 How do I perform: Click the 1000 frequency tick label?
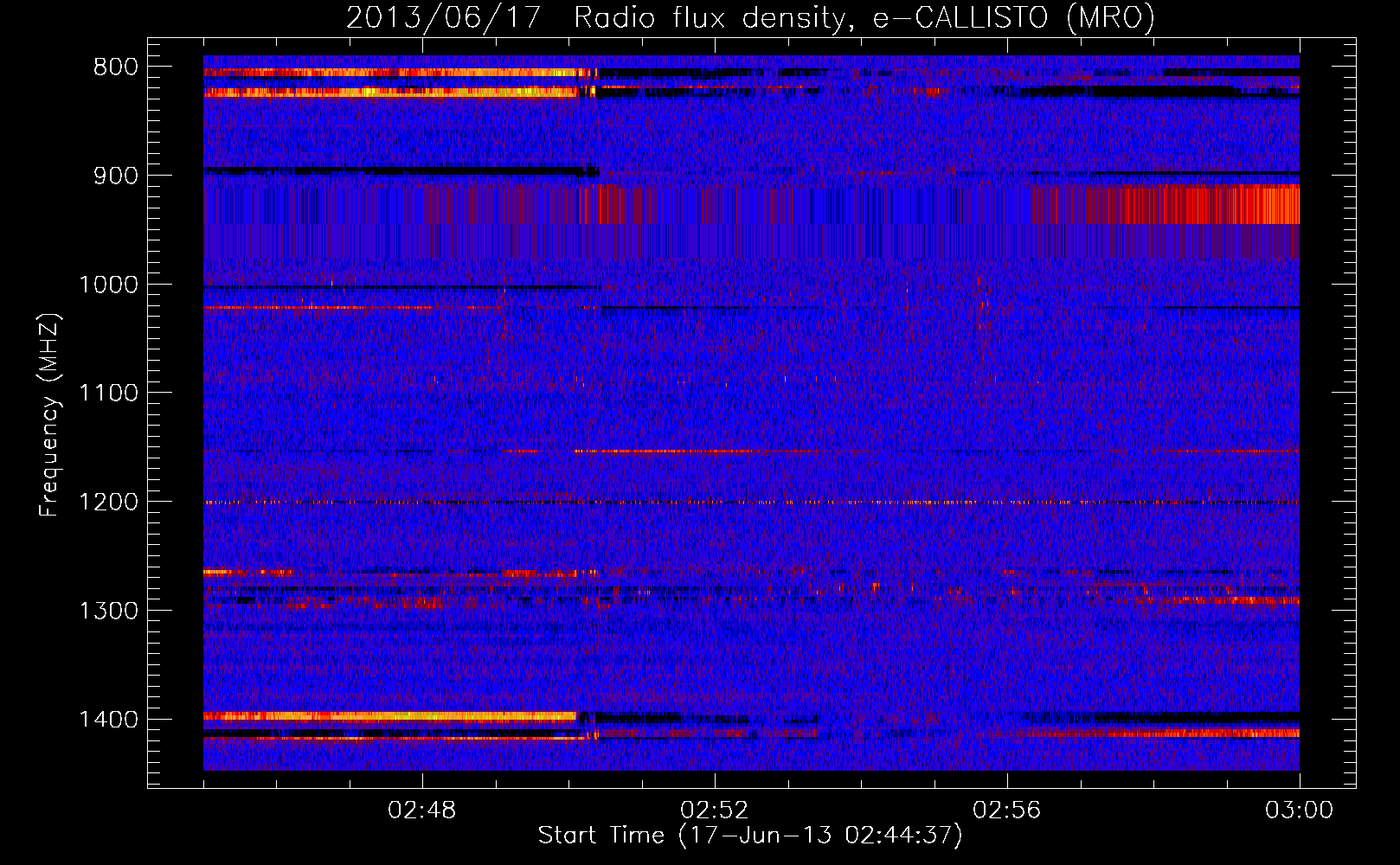point(109,285)
